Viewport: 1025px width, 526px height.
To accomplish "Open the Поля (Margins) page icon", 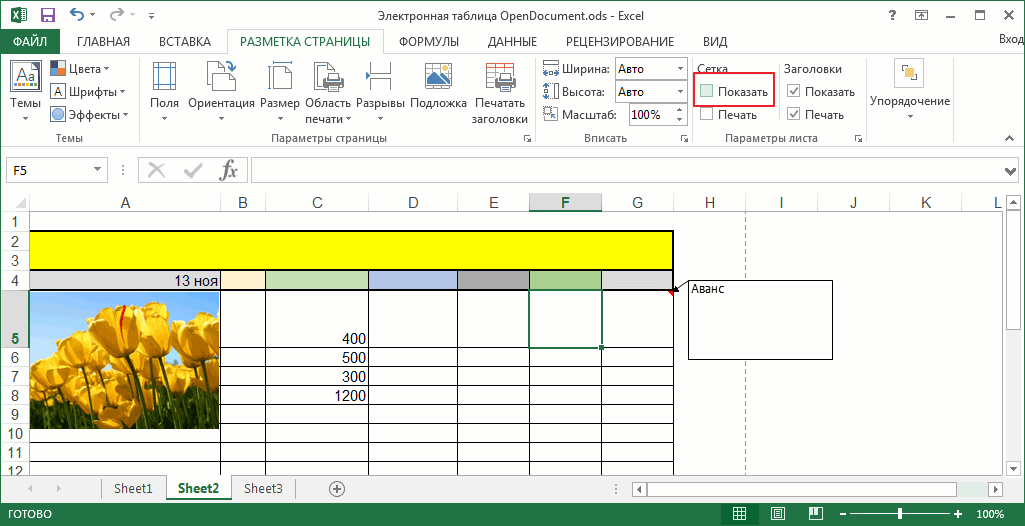I will [164, 77].
